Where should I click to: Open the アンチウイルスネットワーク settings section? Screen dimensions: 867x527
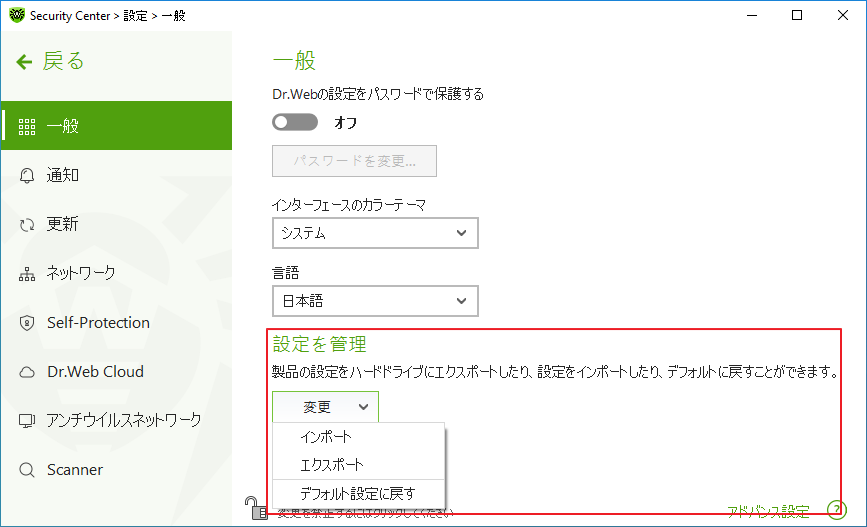pyautogui.click(x=116, y=421)
